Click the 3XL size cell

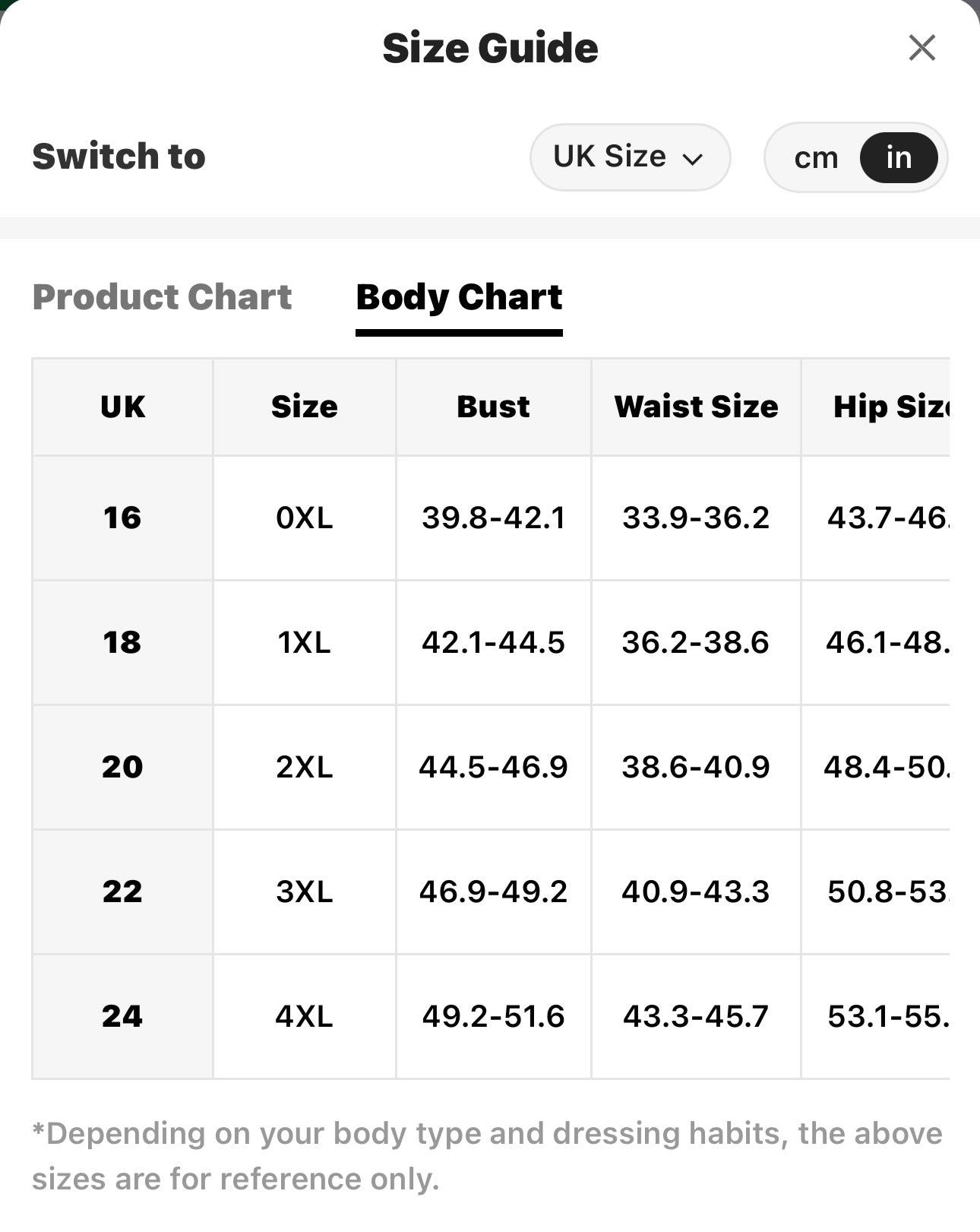coord(305,892)
